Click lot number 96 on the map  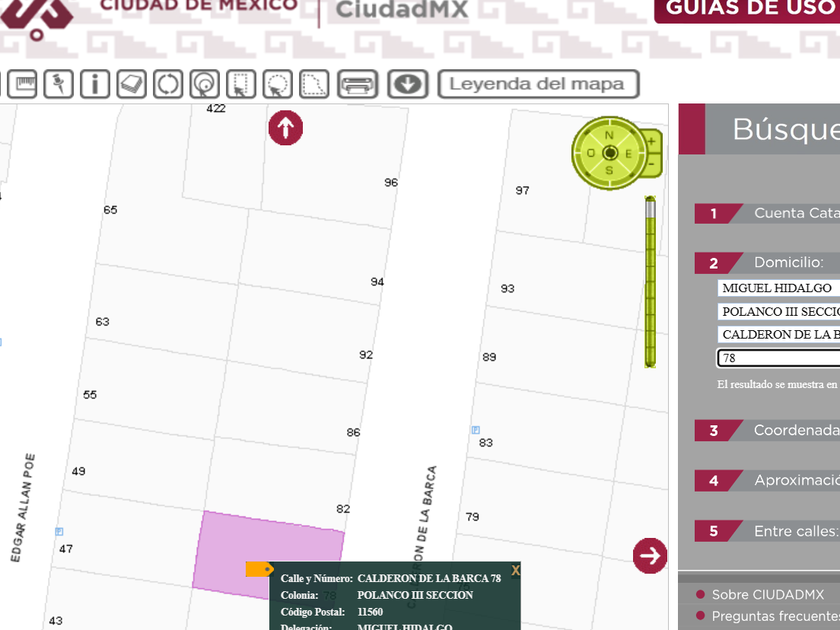click(x=391, y=183)
